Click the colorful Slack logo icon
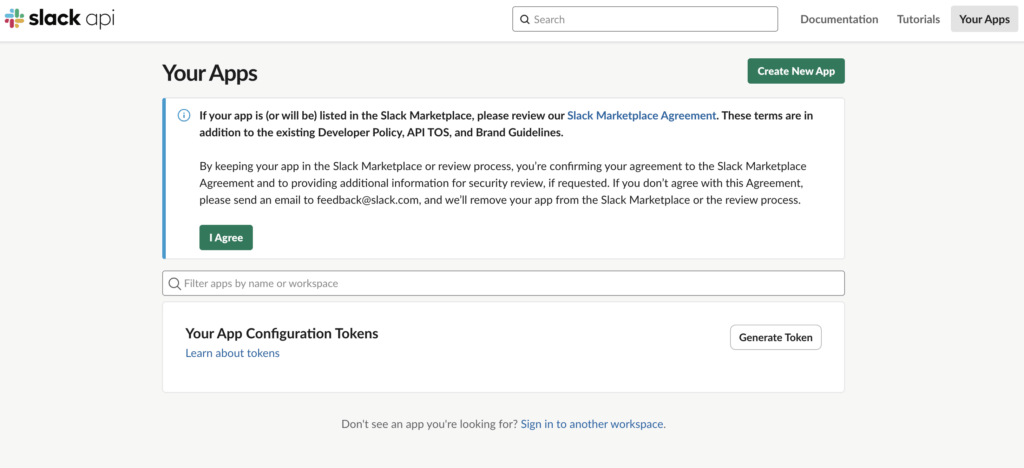 tap(14, 19)
